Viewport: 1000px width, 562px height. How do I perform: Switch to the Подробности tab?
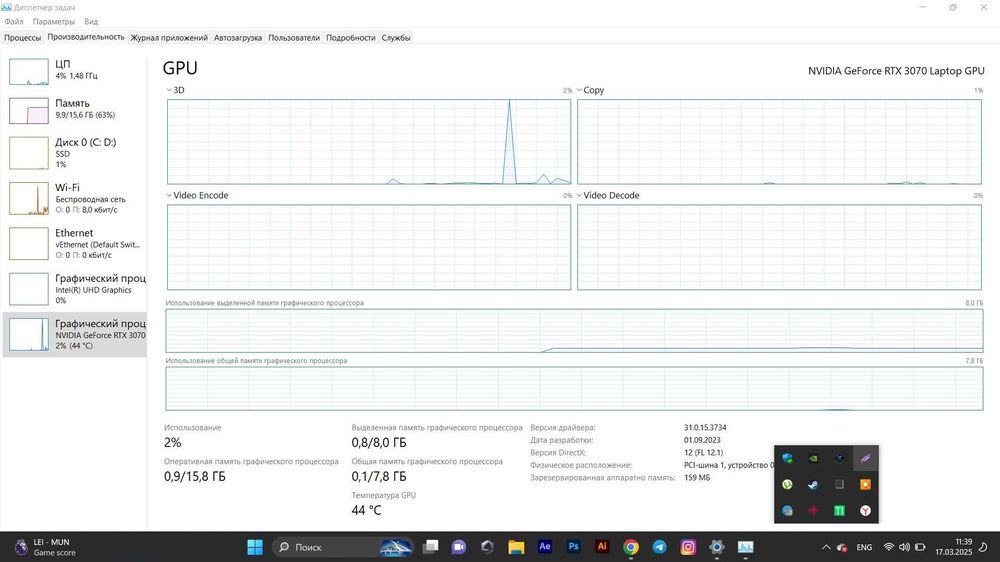pyautogui.click(x=351, y=38)
